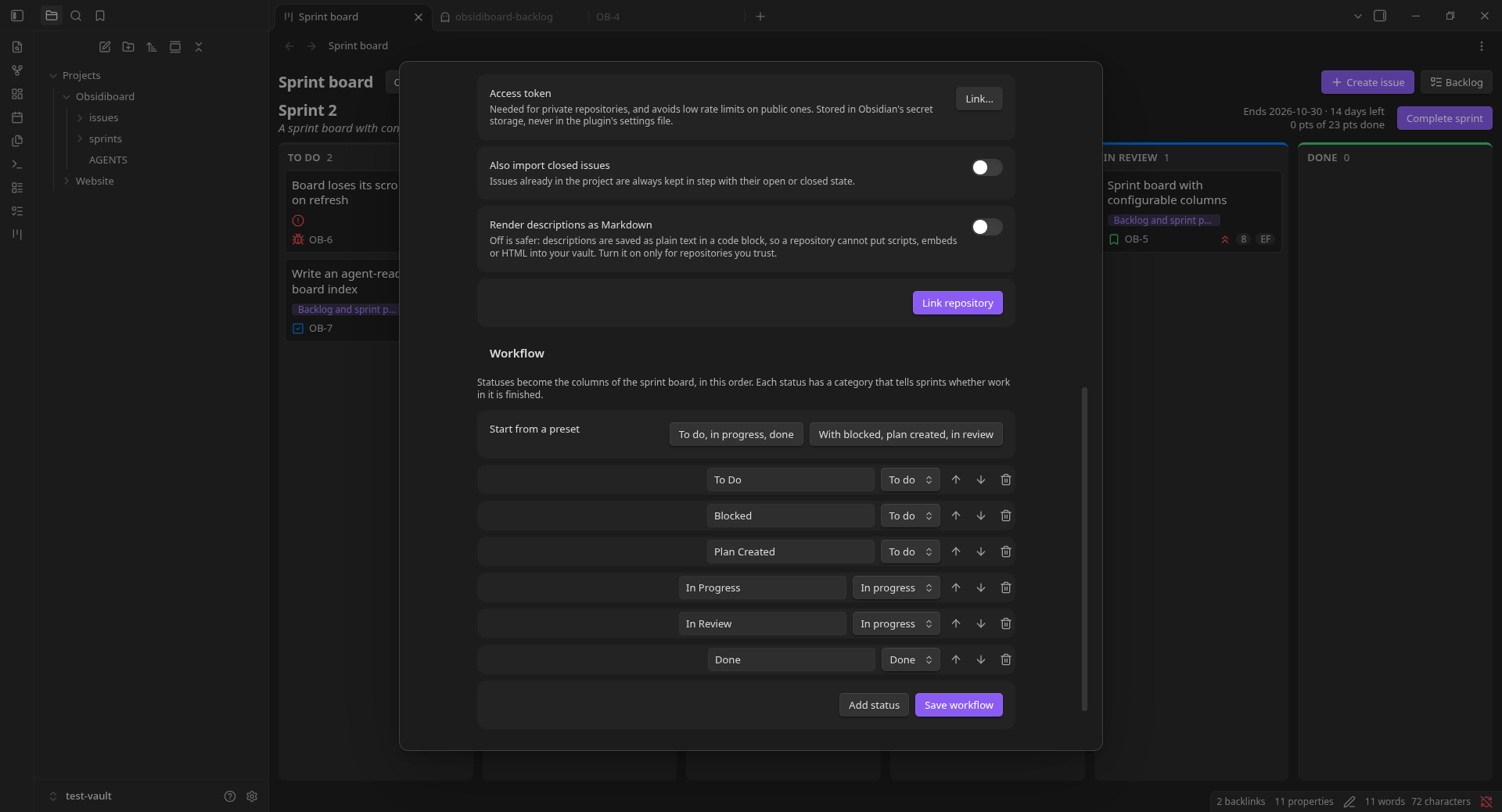Open category dropdown for To Do status

click(911, 480)
